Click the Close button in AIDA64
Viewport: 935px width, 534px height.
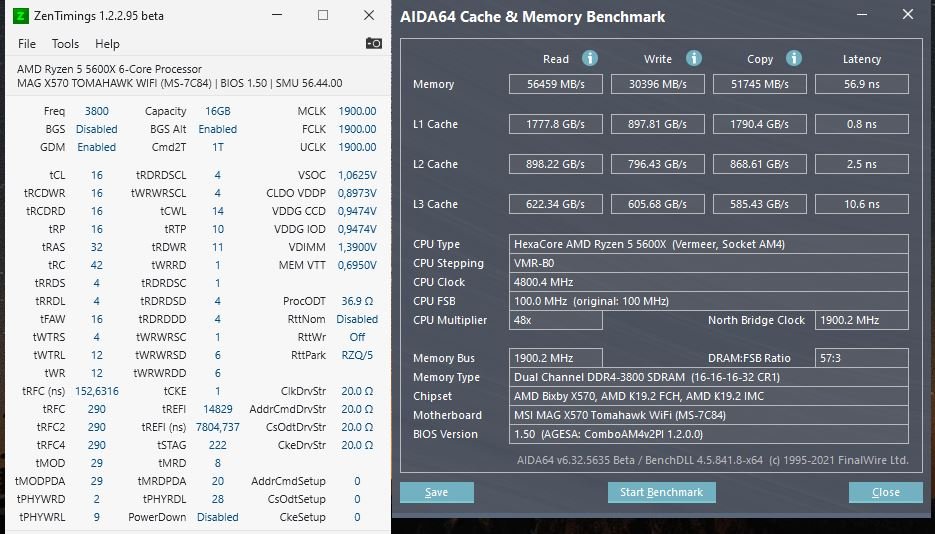(x=886, y=492)
